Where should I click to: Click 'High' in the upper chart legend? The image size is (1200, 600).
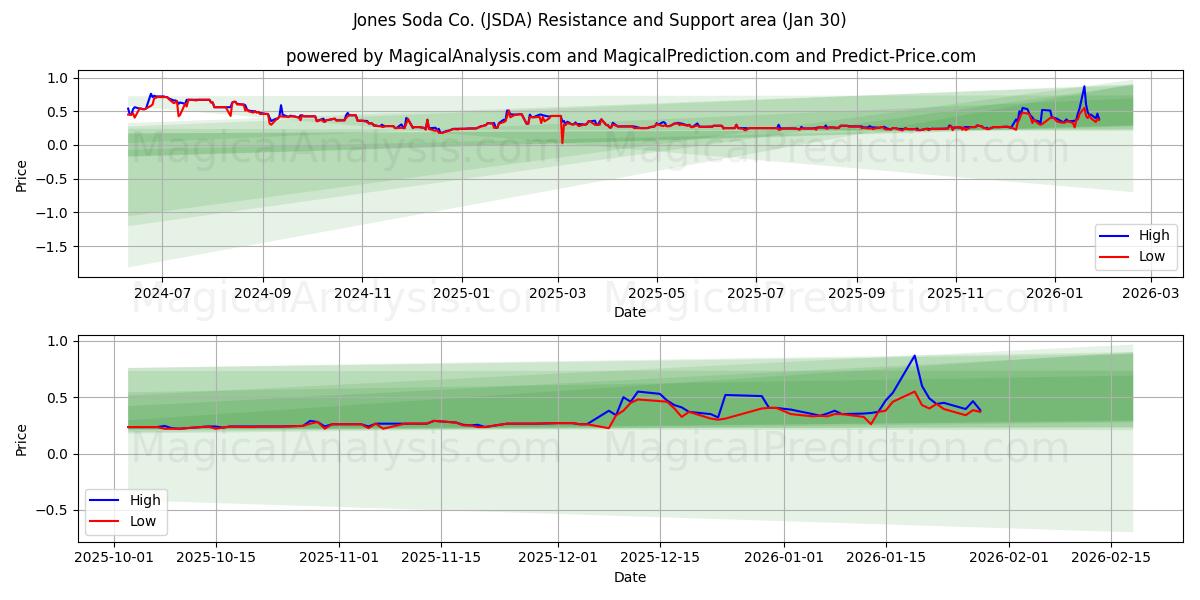tap(1154, 236)
